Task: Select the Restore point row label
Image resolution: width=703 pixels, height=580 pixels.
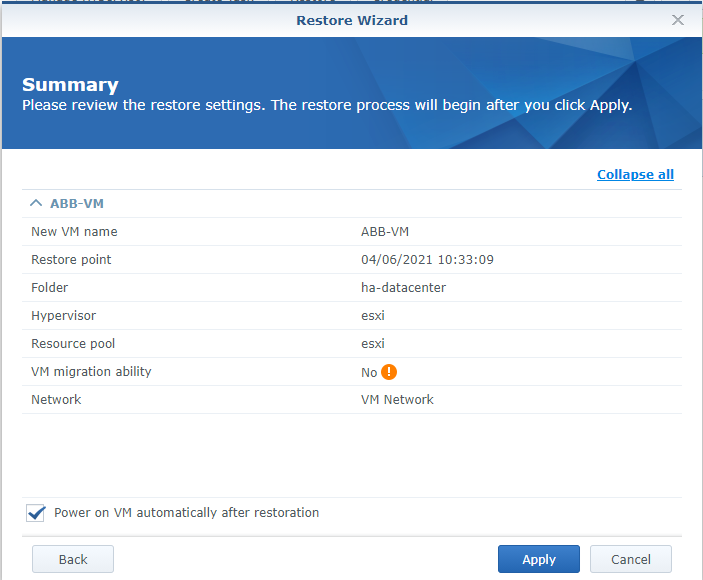Action: 71,259
